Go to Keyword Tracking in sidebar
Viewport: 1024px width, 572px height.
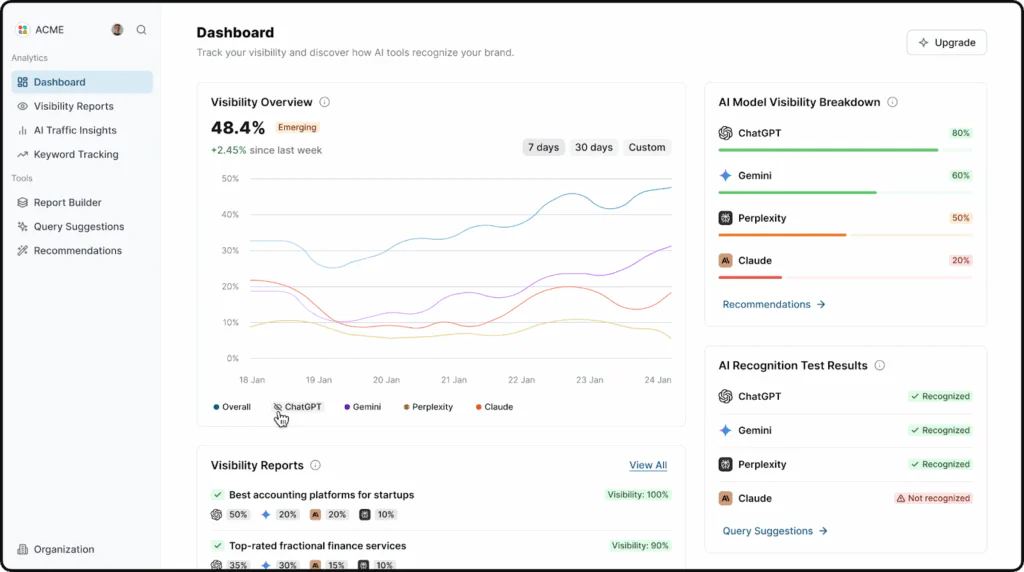(76, 154)
